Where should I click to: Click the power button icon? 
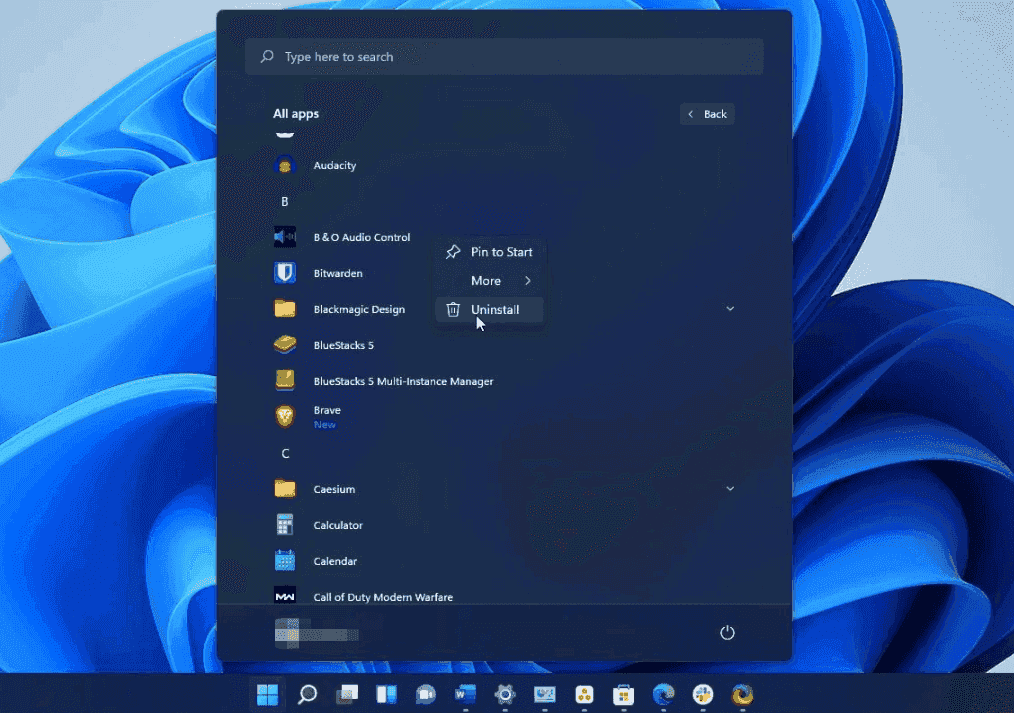click(x=727, y=632)
